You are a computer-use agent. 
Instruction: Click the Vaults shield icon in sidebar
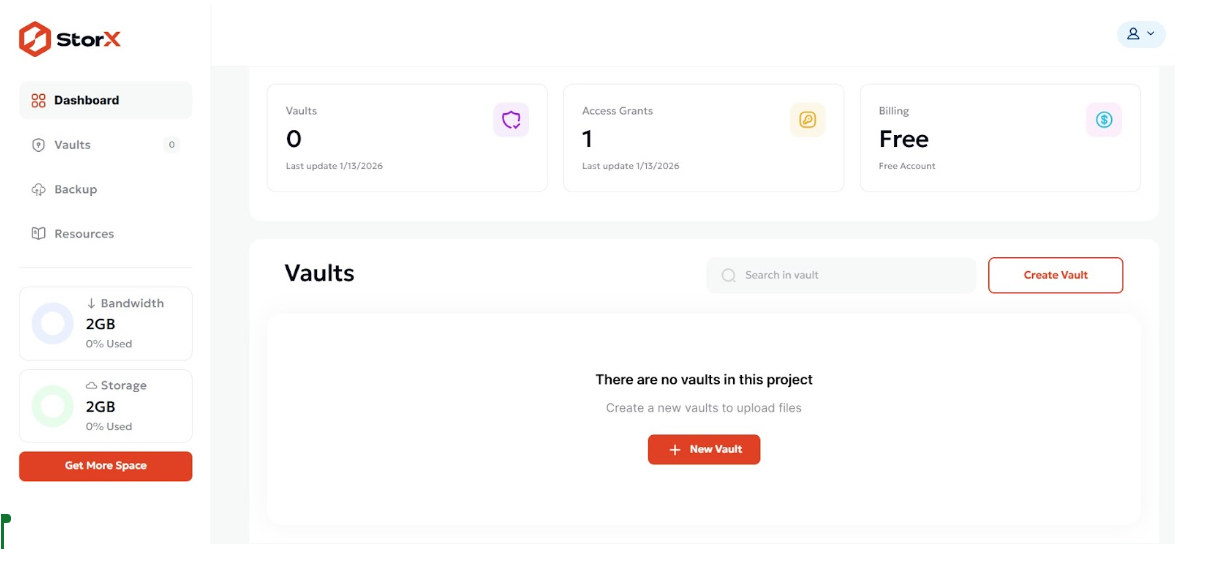click(x=39, y=145)
